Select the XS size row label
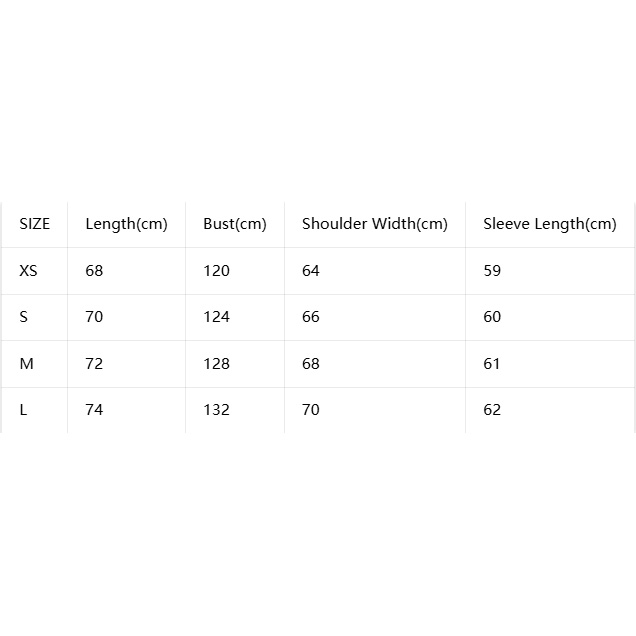 point(28,271)
